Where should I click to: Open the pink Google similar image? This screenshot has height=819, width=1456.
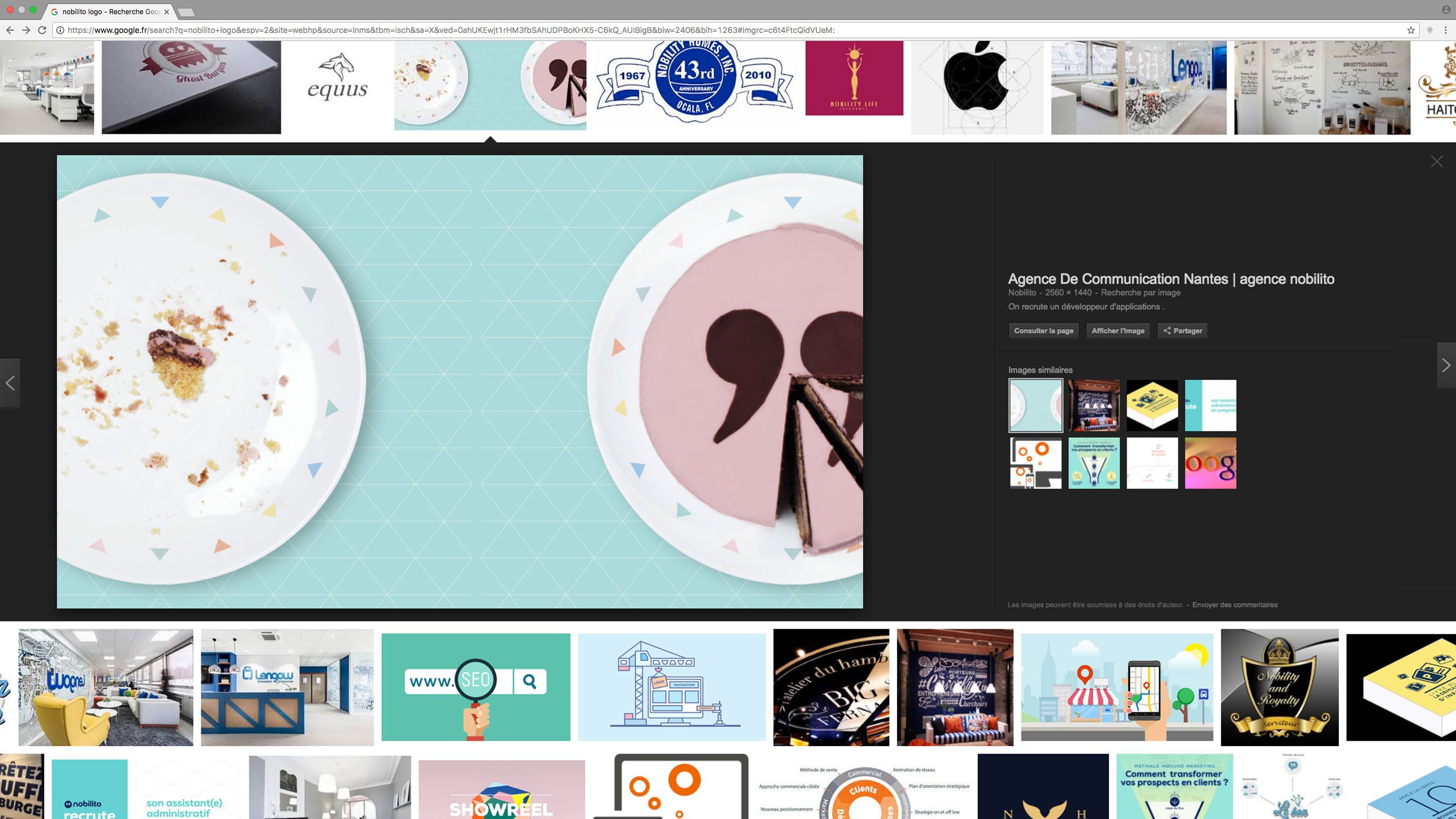(x=1210, y=463)
